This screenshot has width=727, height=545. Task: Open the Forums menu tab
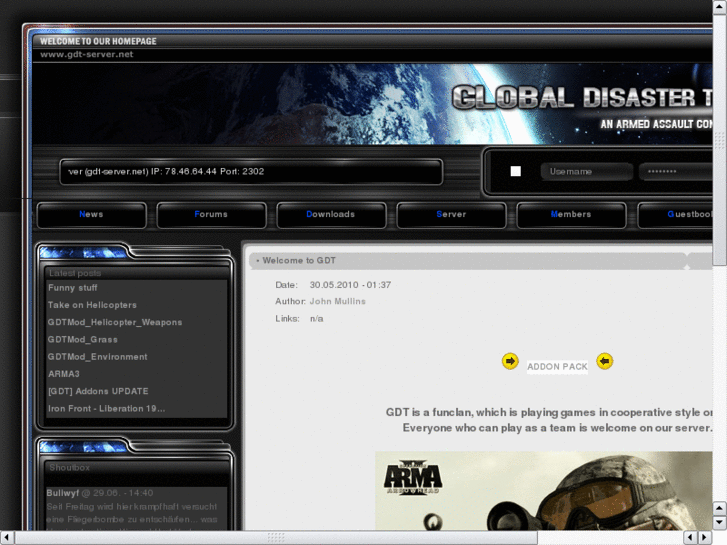tap(211, 215)
